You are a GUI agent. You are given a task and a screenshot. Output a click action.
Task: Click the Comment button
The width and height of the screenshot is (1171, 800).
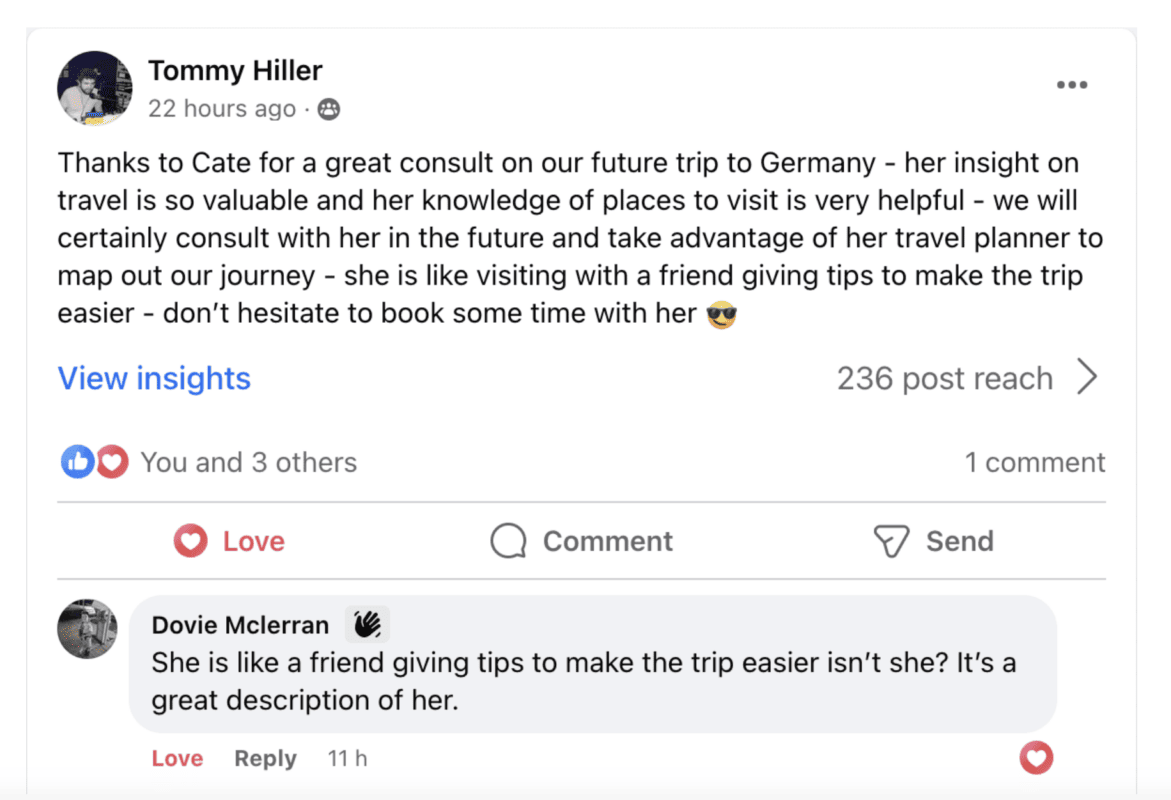[x=582, y=541]
